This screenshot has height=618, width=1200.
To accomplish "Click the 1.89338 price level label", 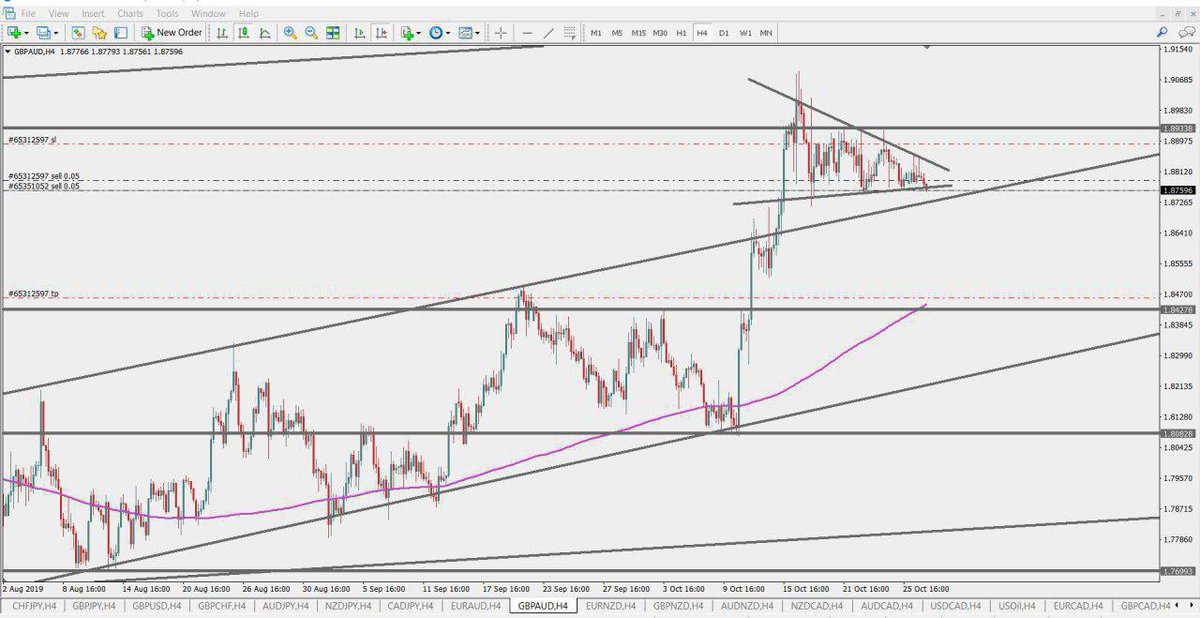I will tap(1176, 129).
